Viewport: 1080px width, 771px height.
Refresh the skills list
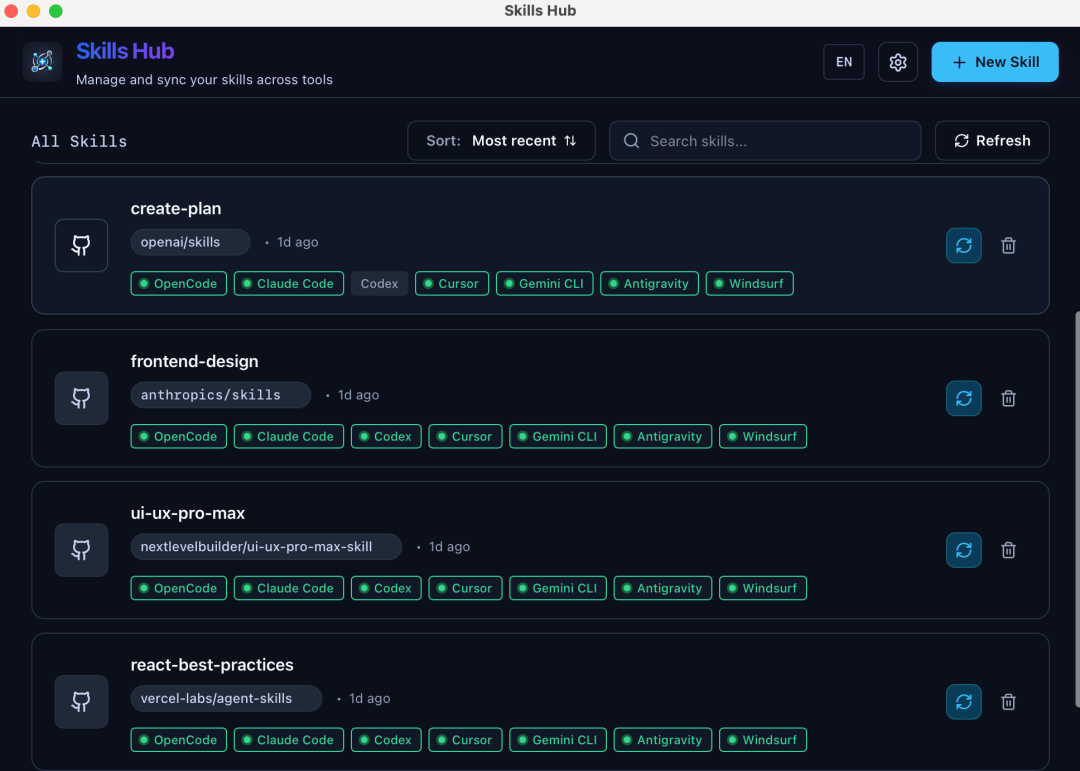coord(991,141)
